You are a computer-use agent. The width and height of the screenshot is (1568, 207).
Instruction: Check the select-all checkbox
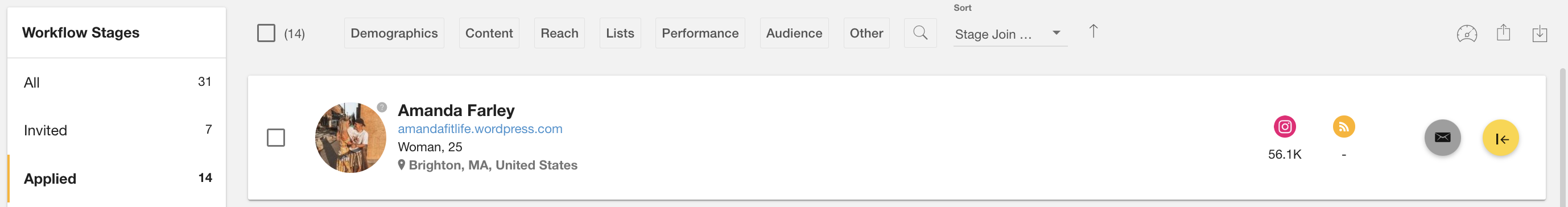(266, 33)
